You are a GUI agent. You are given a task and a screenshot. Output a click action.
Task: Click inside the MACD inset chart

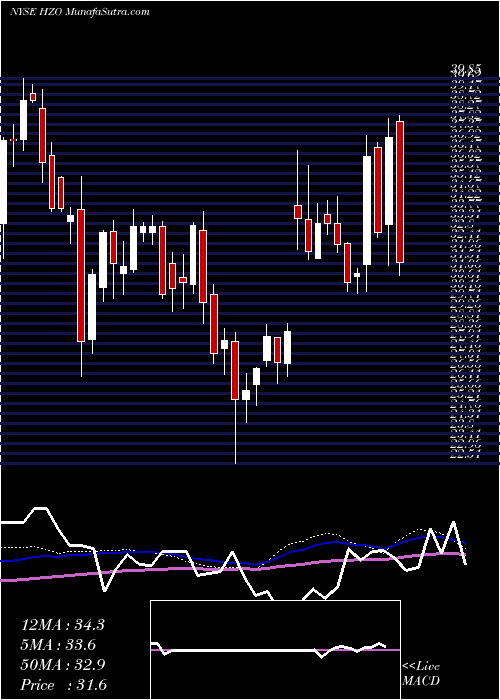point(275,650)
